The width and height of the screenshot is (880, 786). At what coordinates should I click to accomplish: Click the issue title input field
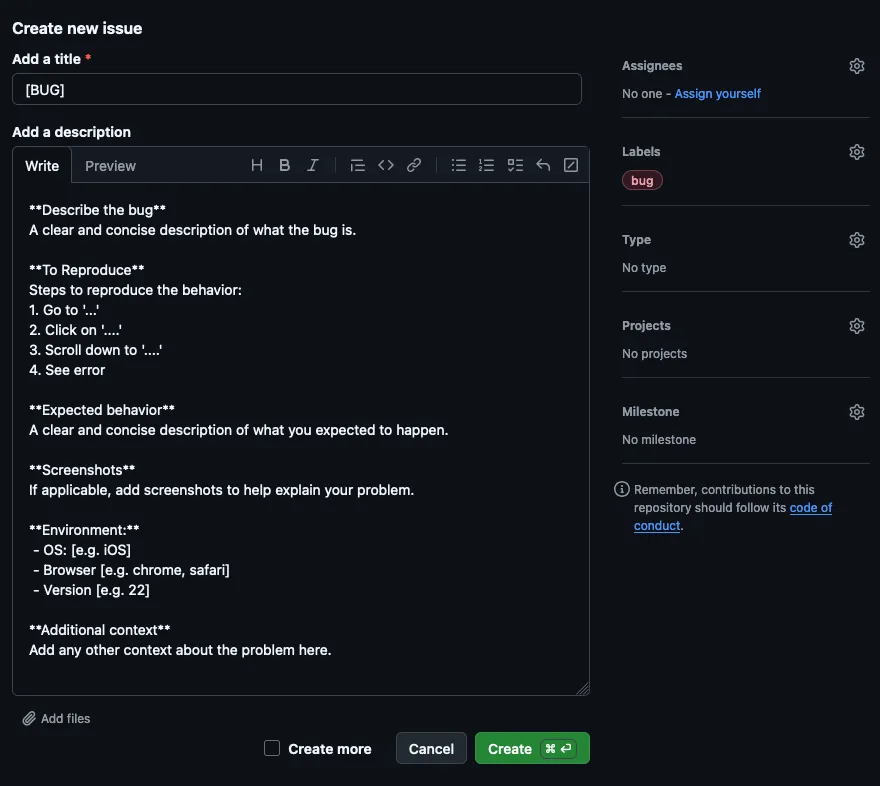tap(297, 89)
